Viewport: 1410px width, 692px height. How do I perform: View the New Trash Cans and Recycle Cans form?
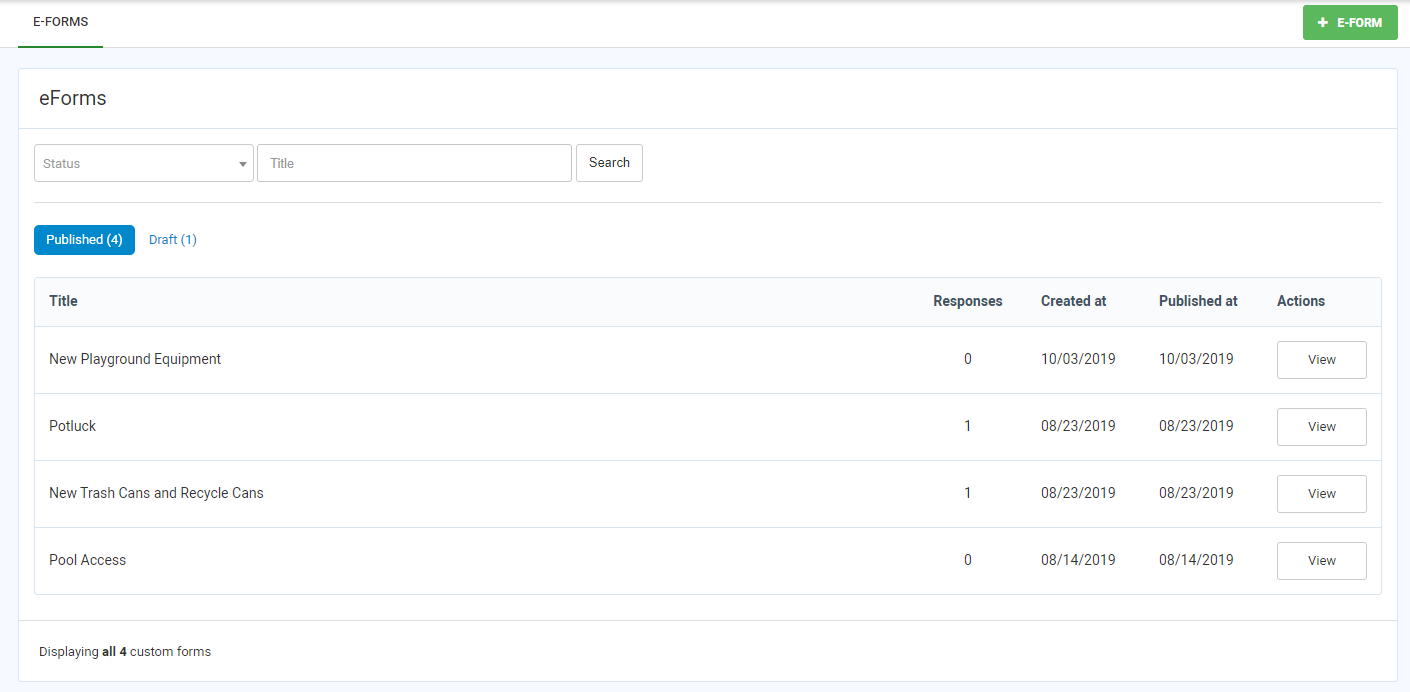coord(1321,493)
